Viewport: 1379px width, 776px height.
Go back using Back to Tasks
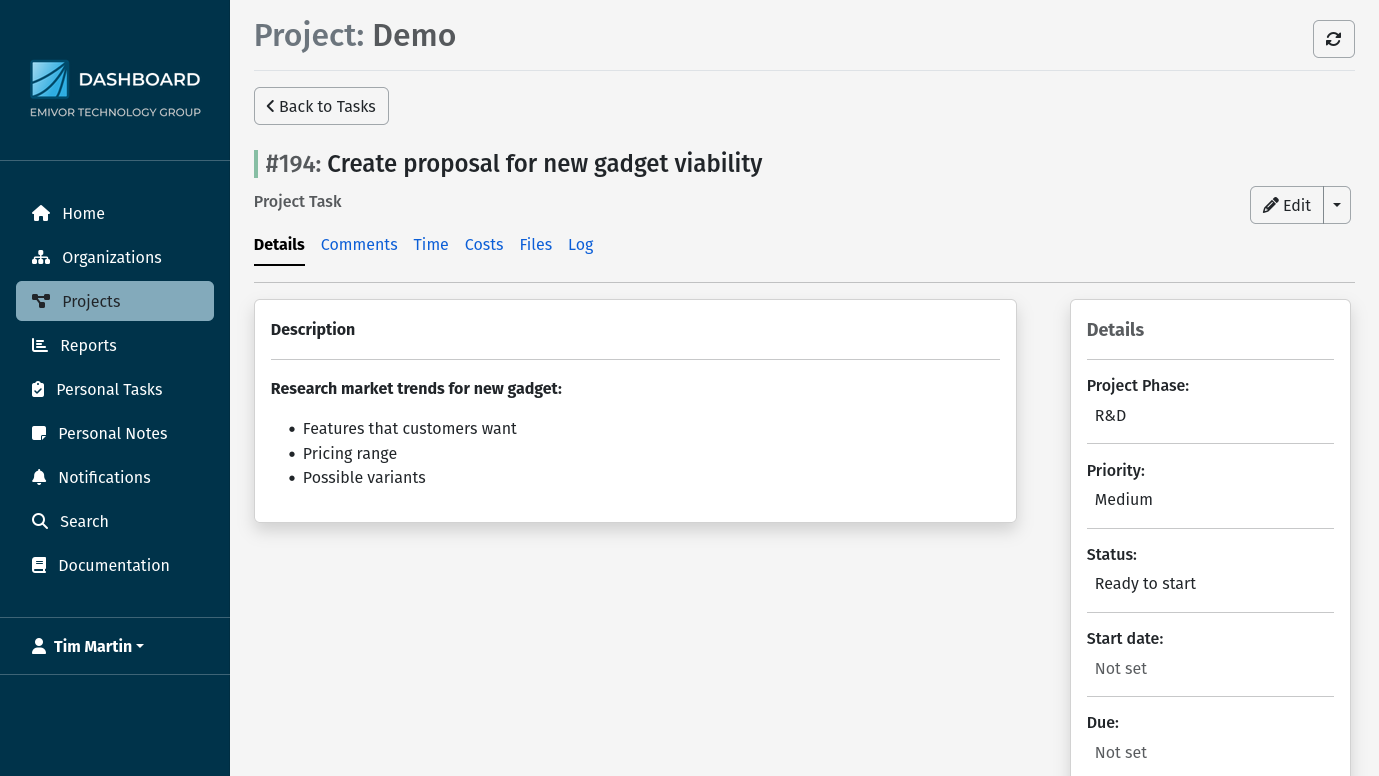(321, 106)
